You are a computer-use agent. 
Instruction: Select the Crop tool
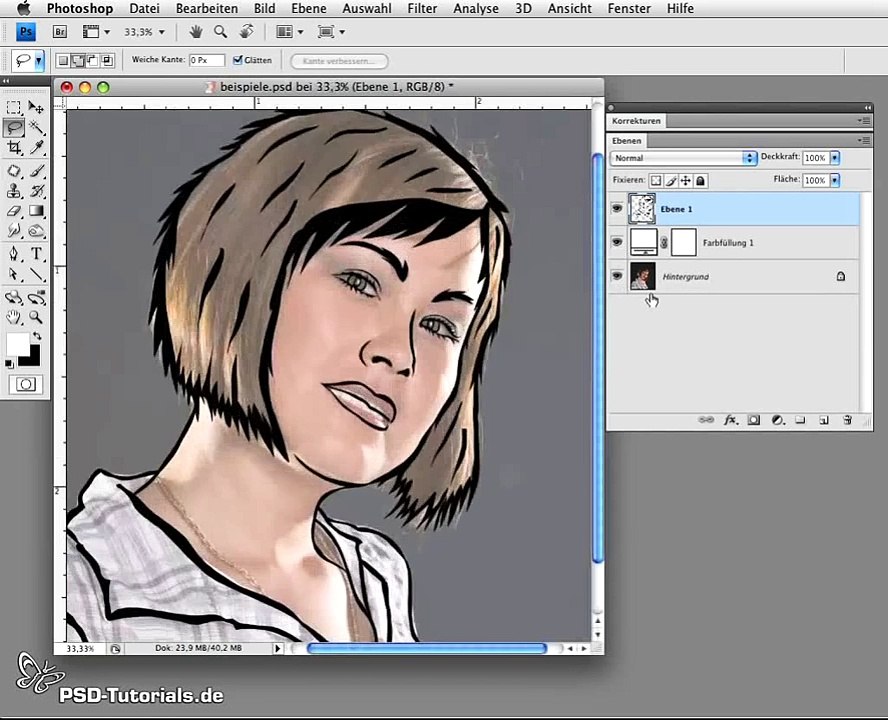pyautogui.click(x=14, y=148)
